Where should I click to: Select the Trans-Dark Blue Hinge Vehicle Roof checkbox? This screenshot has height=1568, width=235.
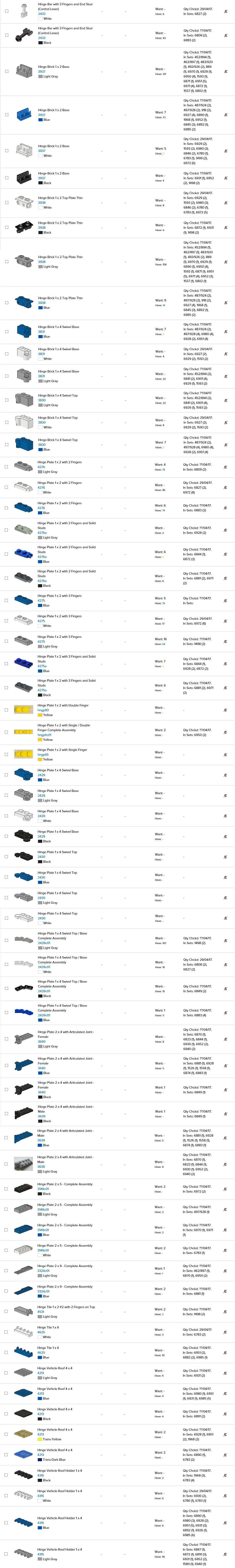pos(7,1455)
